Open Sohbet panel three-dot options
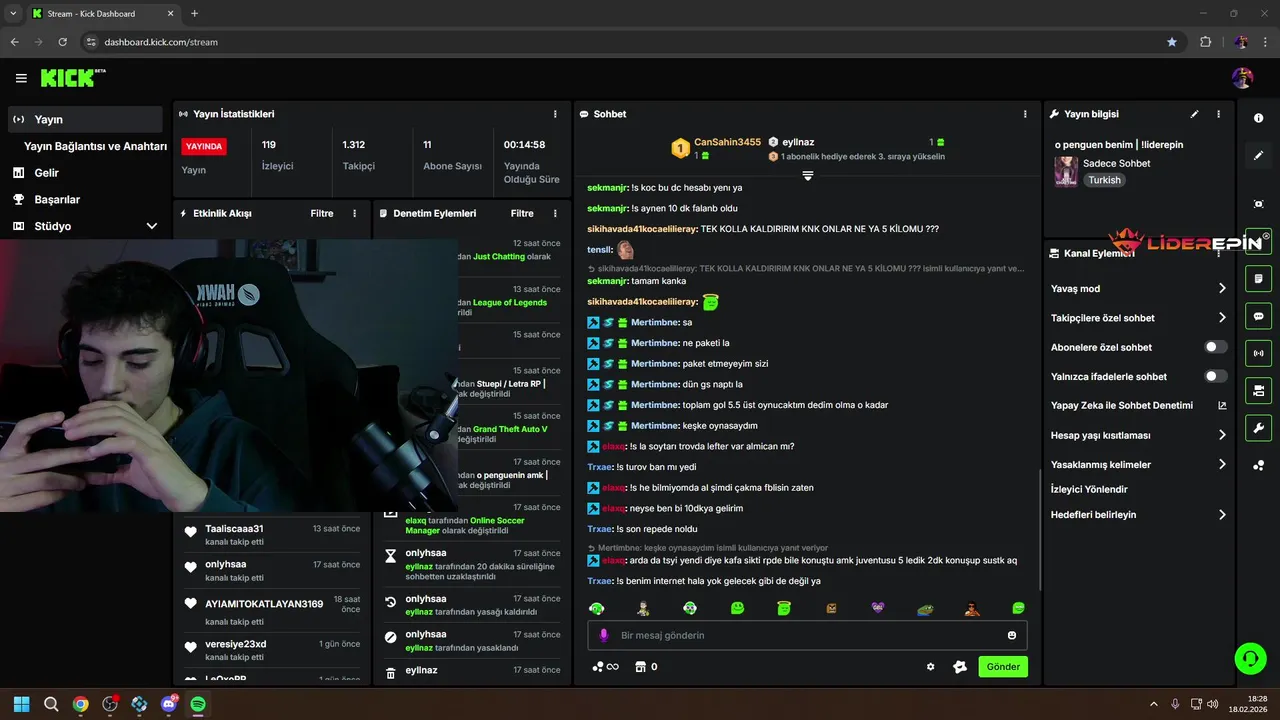The height and width of the screenshot is (720, 1280). pos(1025,114)
